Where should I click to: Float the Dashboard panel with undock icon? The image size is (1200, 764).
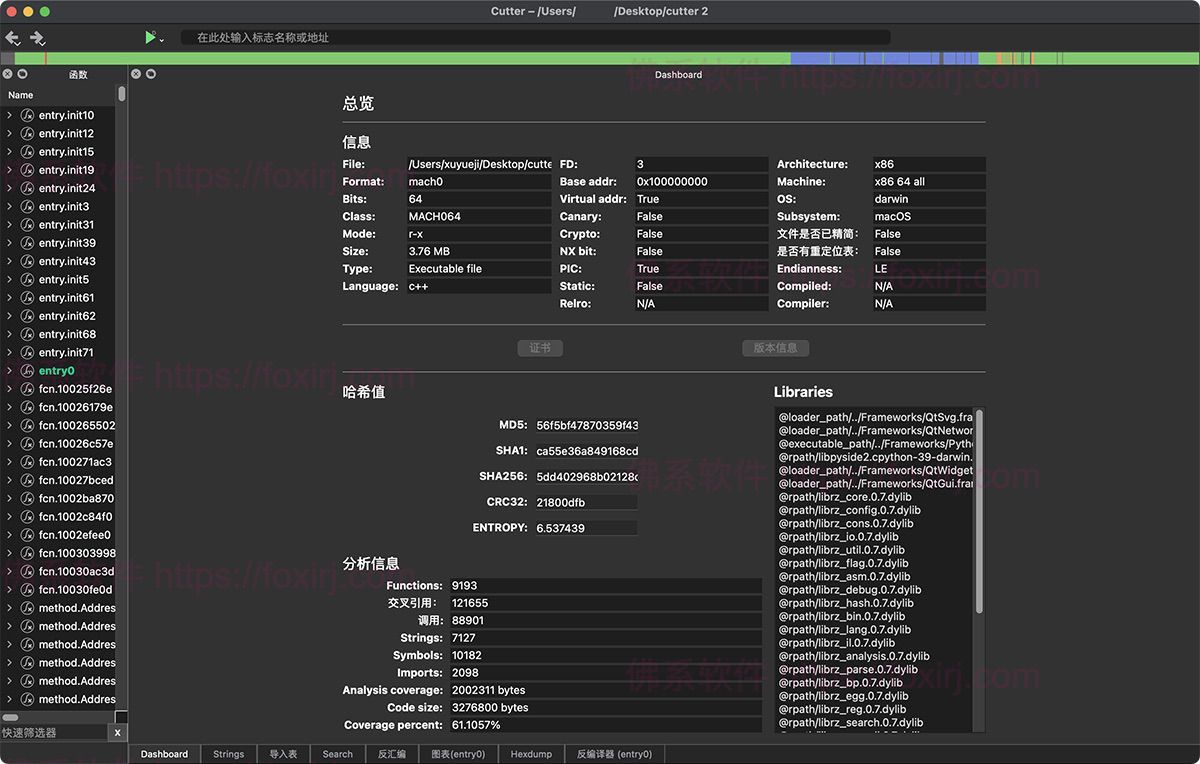click(x=151, y=74)
